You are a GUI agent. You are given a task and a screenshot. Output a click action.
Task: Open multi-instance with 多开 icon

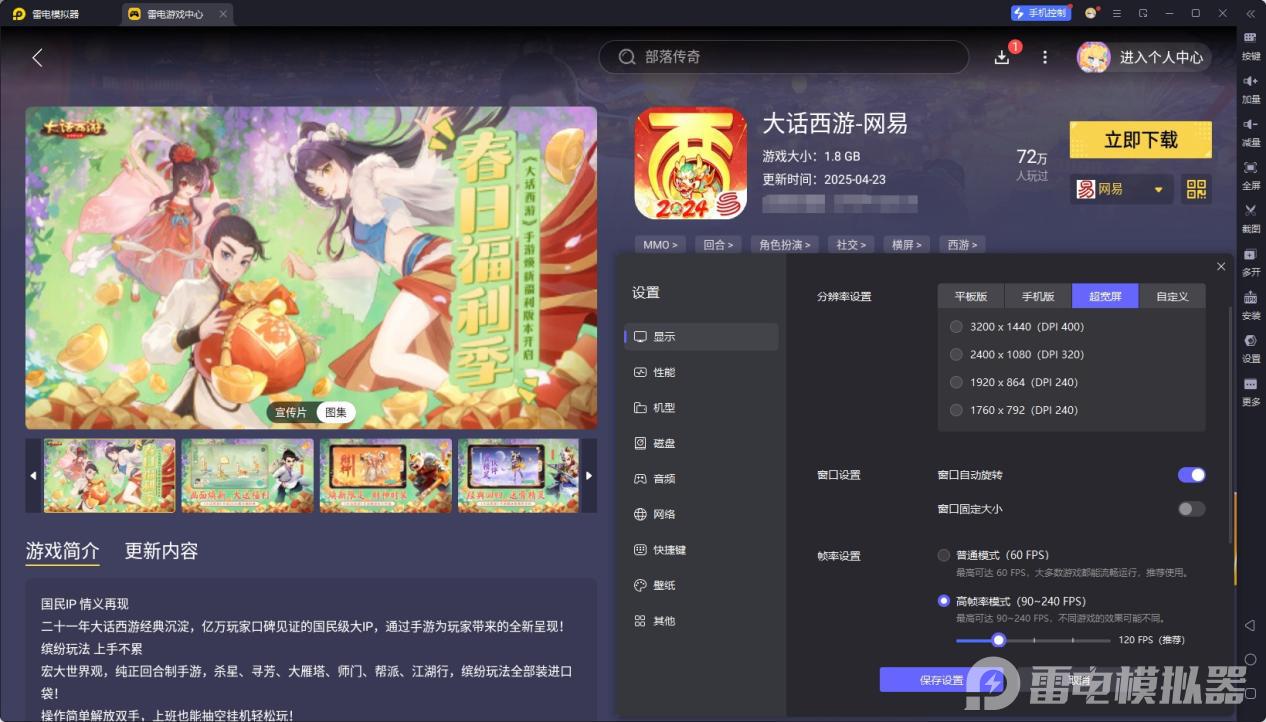(1251, 261)
